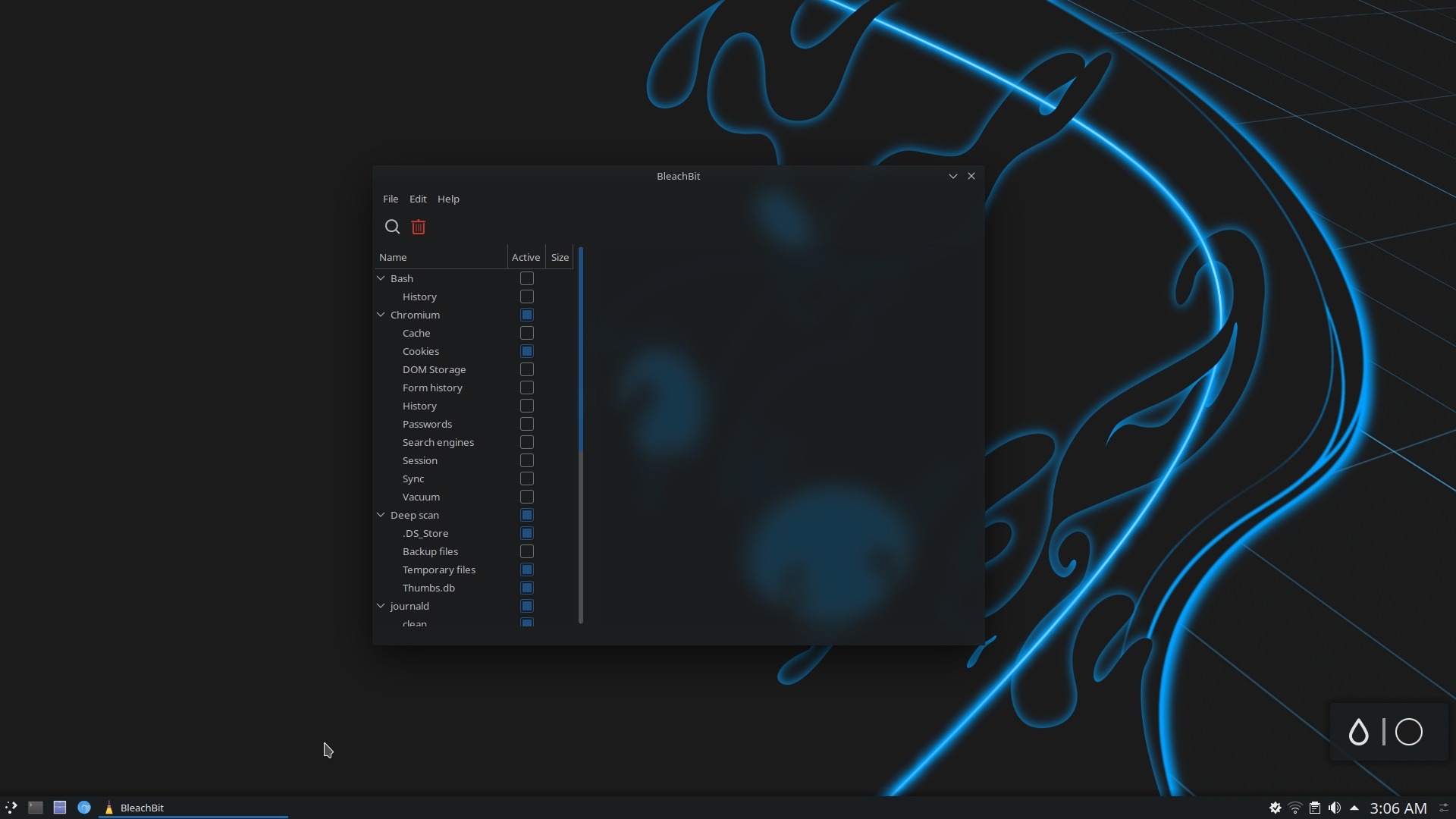
Task: Open the clipboard tray icon
Action: 1315,808
